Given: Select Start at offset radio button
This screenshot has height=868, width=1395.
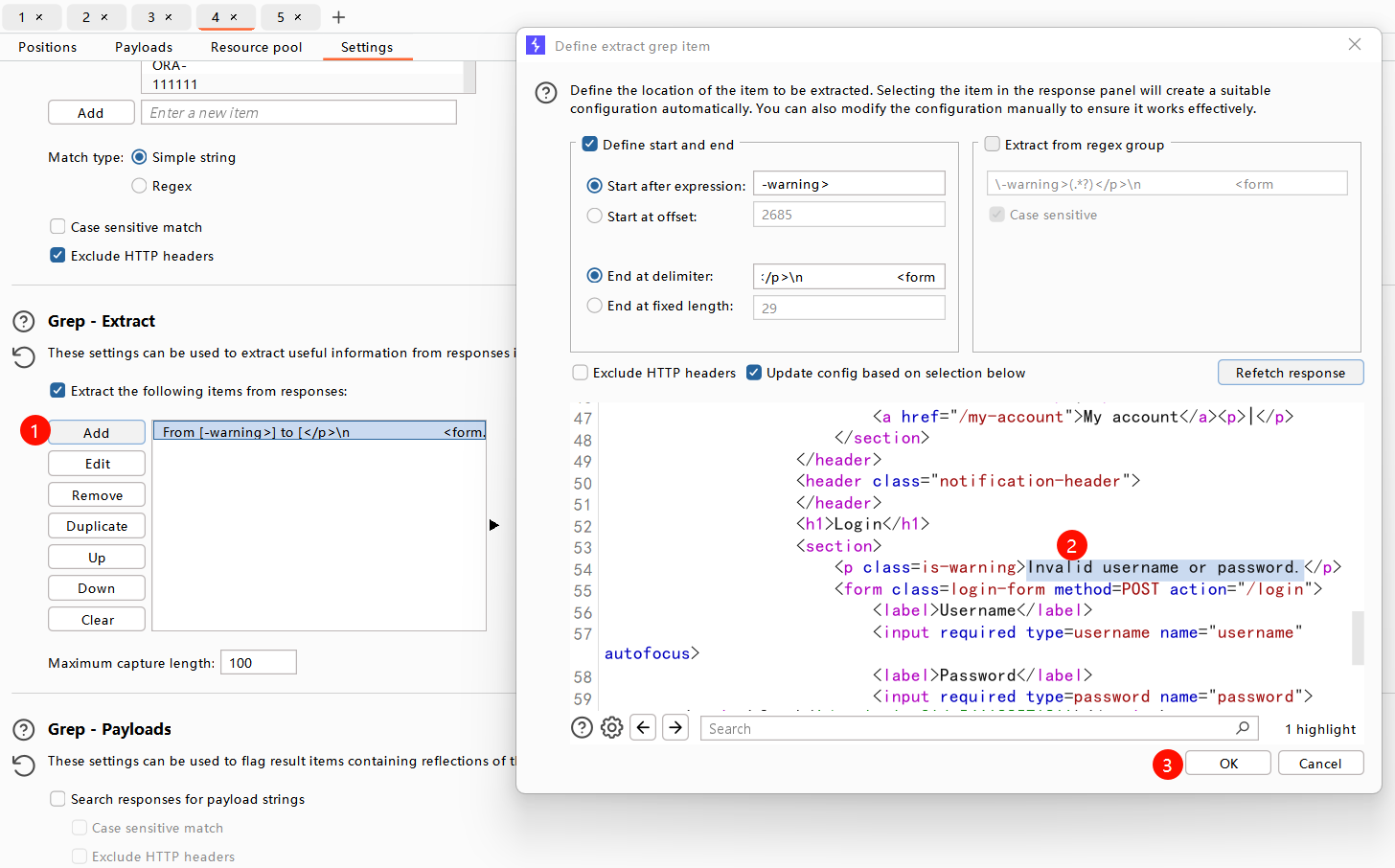Looking at the screenshot, I should pos(595,217).
